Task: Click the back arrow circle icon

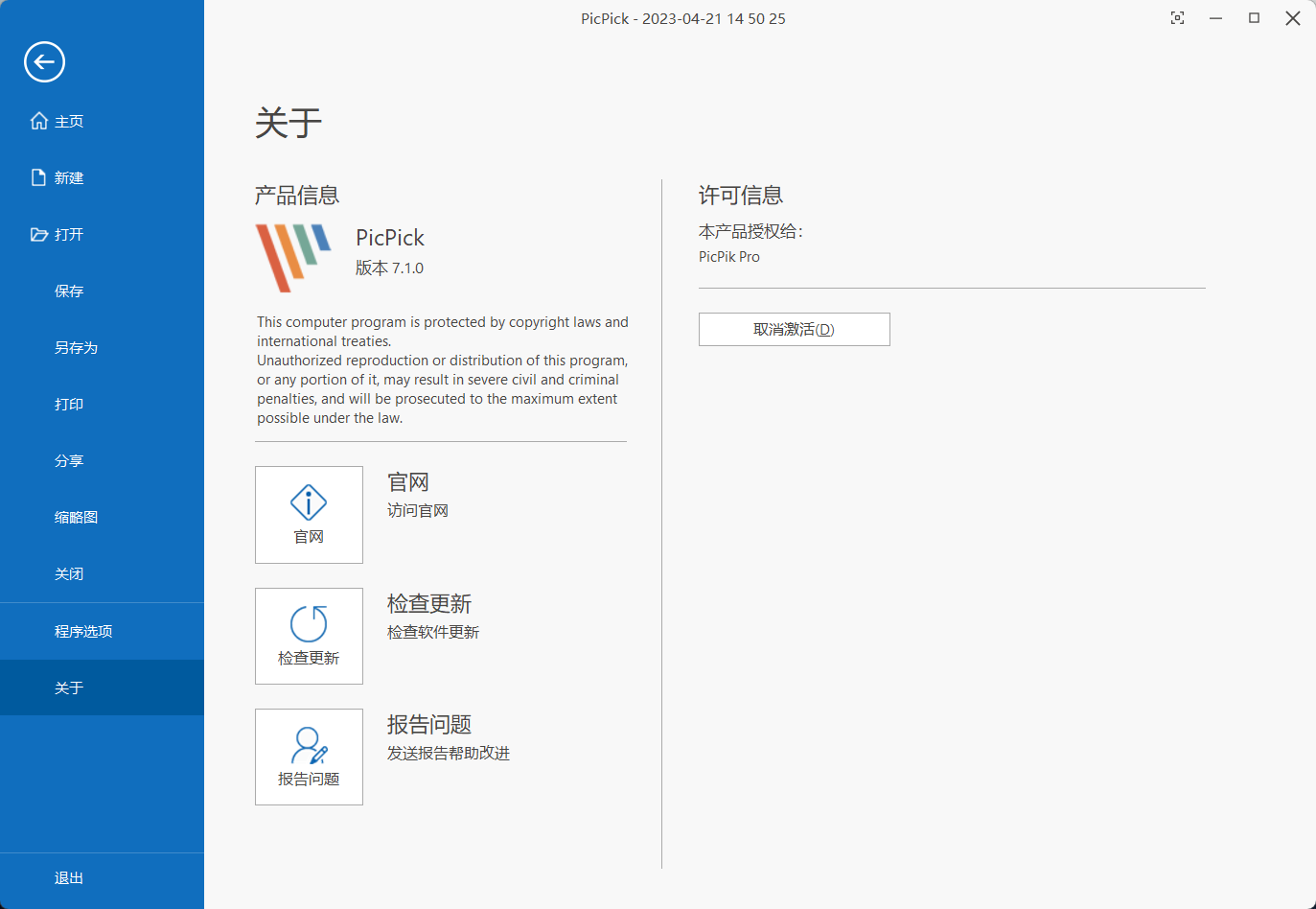Action: (x=44, y=62)
